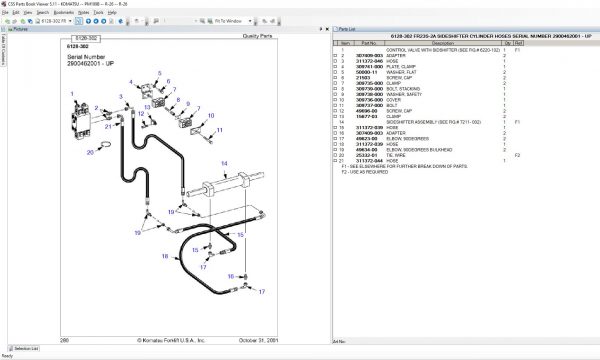Click the third blue circular navigation icon
The width and height of the screenshot is (600, 360).
coord(103,21)
